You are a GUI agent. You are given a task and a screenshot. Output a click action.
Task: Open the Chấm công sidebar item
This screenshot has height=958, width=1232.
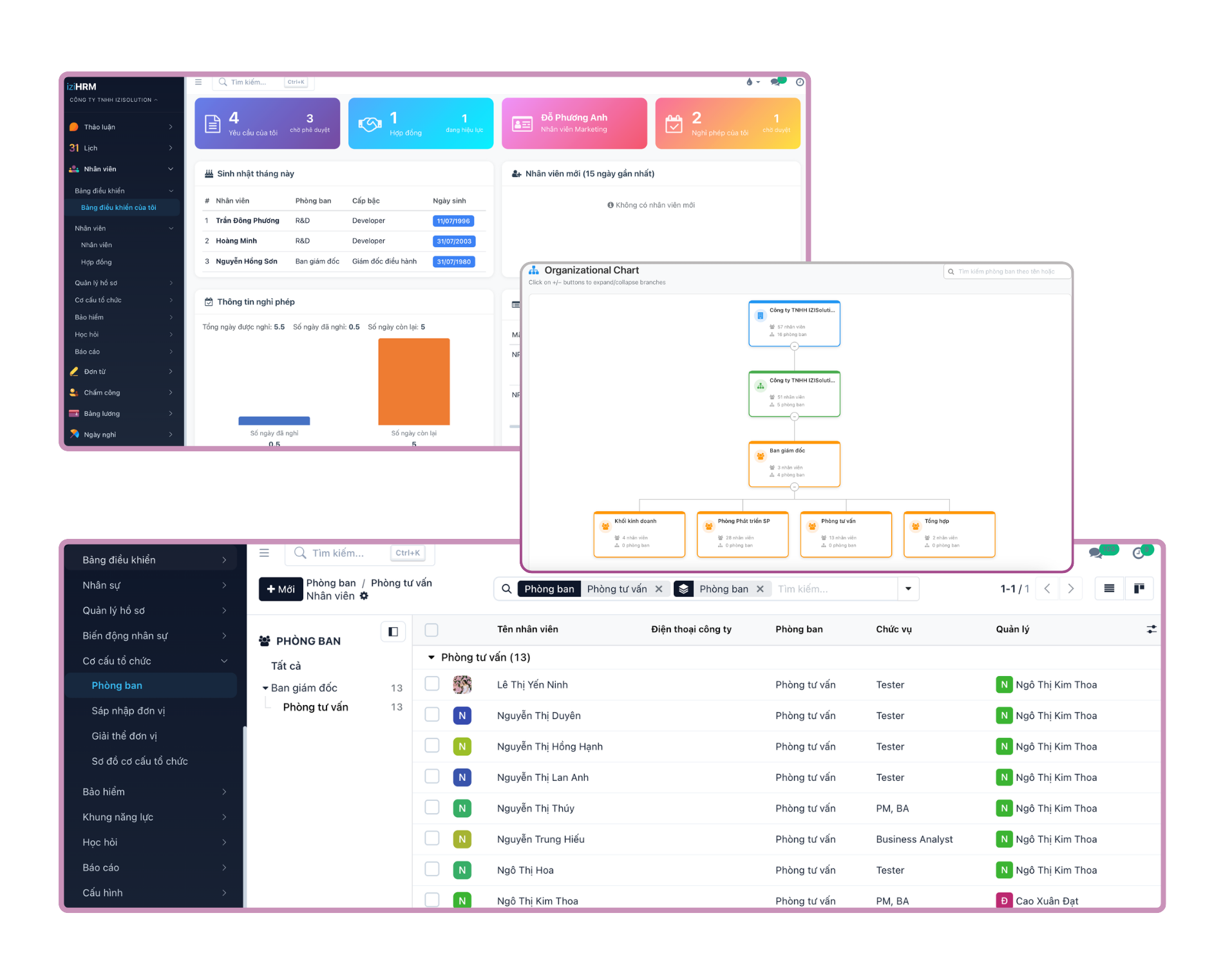(x=121, y=393)
